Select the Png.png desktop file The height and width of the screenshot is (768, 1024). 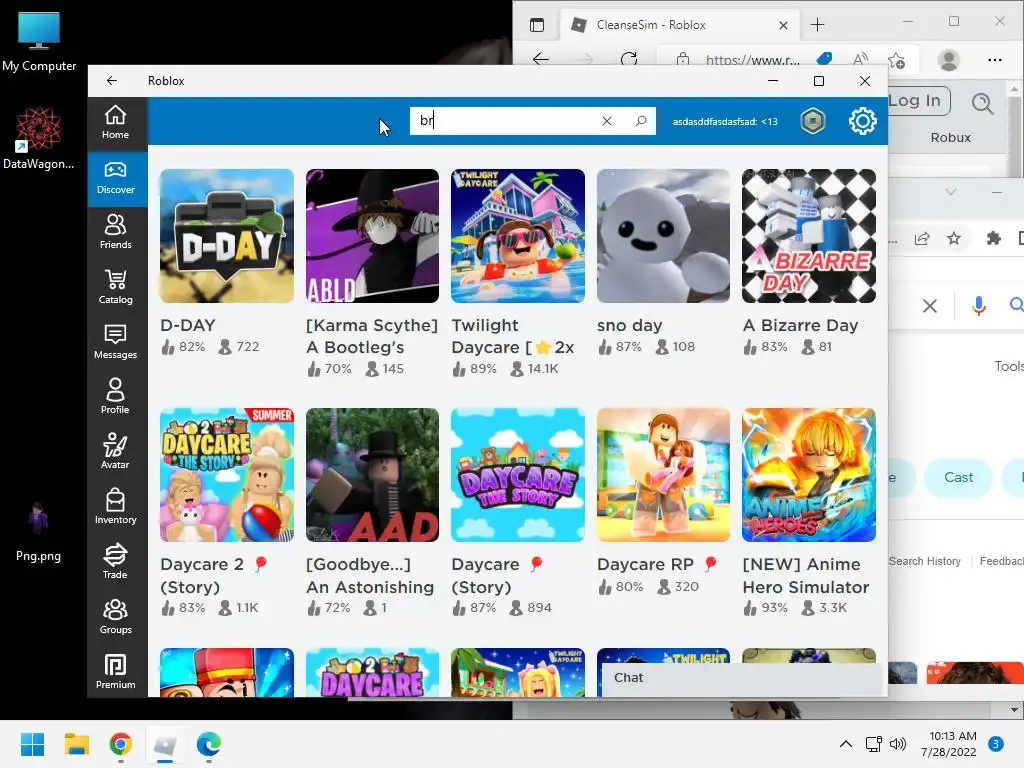[x=39, y=532]
